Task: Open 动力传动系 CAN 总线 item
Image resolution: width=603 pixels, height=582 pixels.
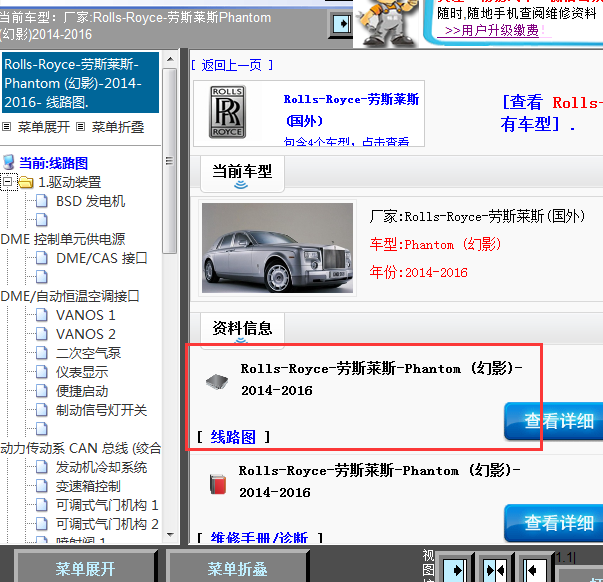Action: click(81, 448)
